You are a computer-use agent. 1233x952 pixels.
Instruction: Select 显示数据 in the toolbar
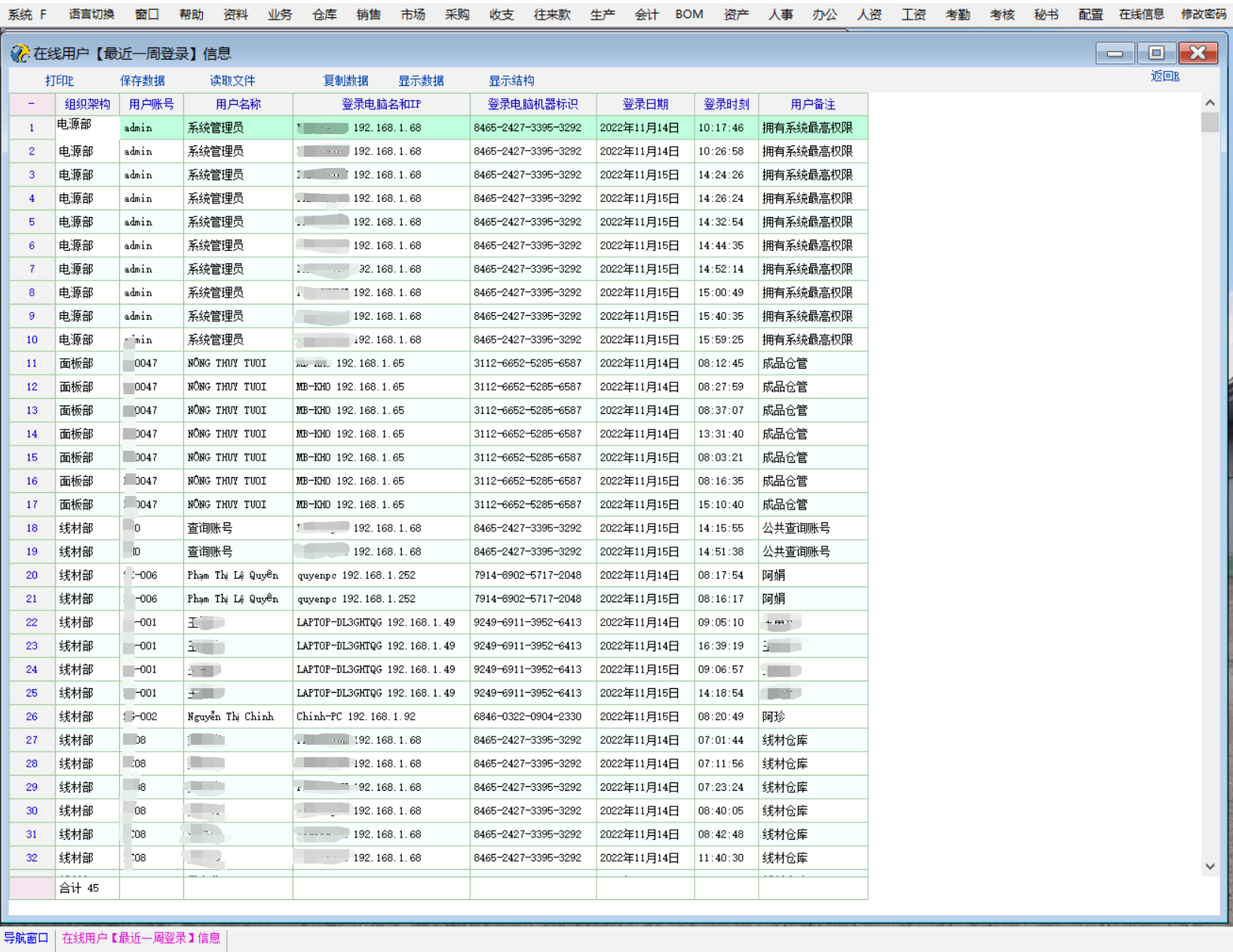click(x=421, y=81)
